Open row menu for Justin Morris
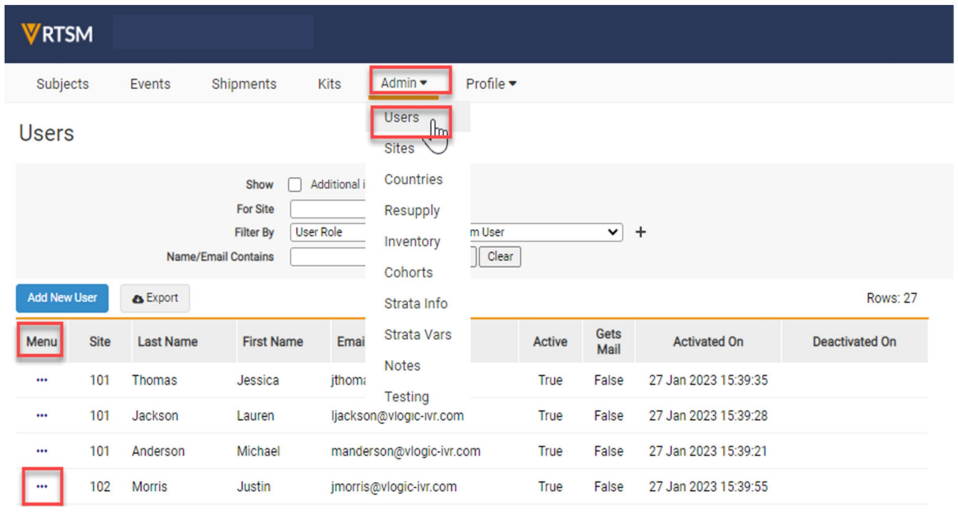Screen dimensions: 958x512 pyautogui.click(x=42, y=487)
